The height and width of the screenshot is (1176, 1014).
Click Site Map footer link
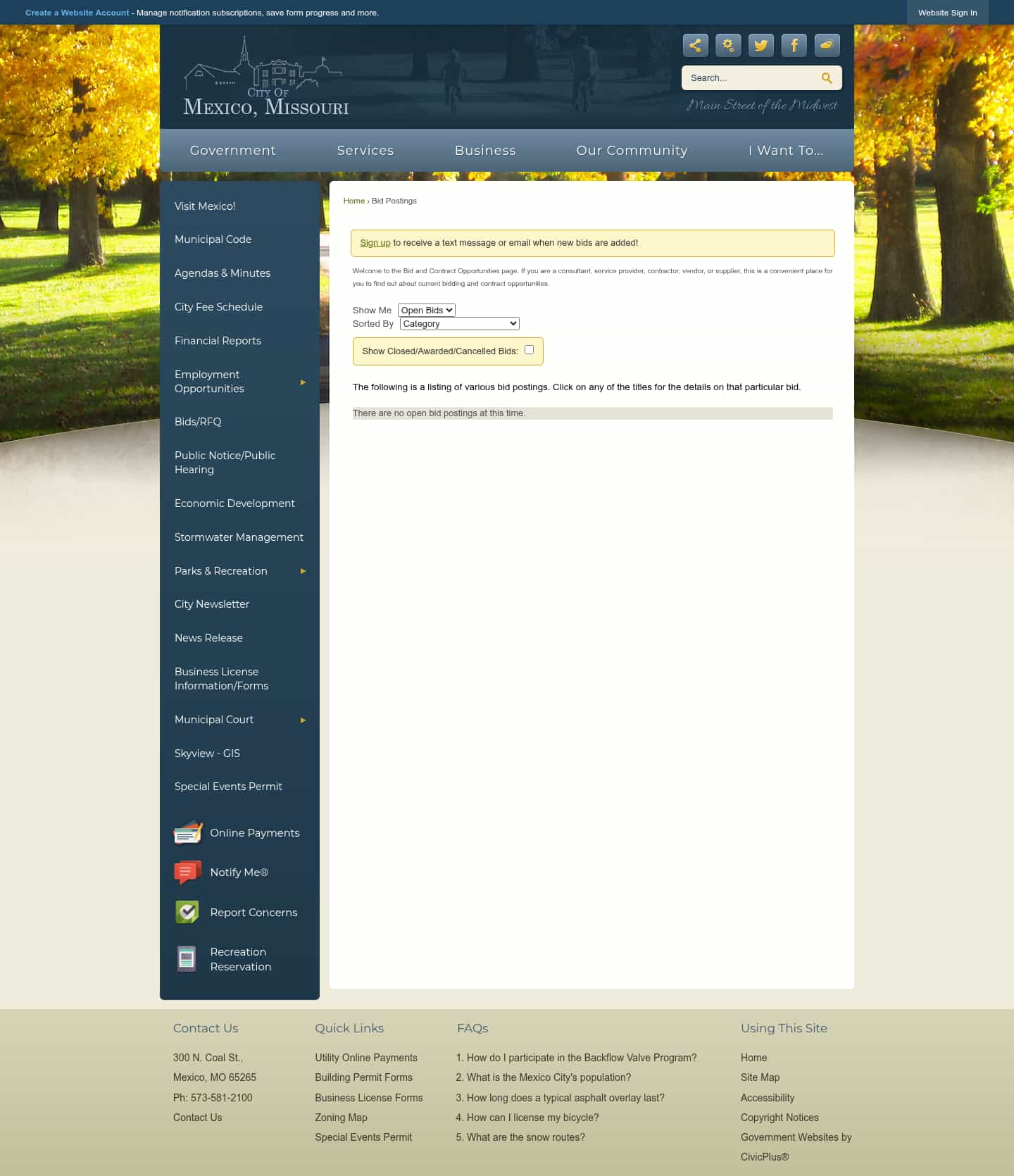(x=760, y=1077)
